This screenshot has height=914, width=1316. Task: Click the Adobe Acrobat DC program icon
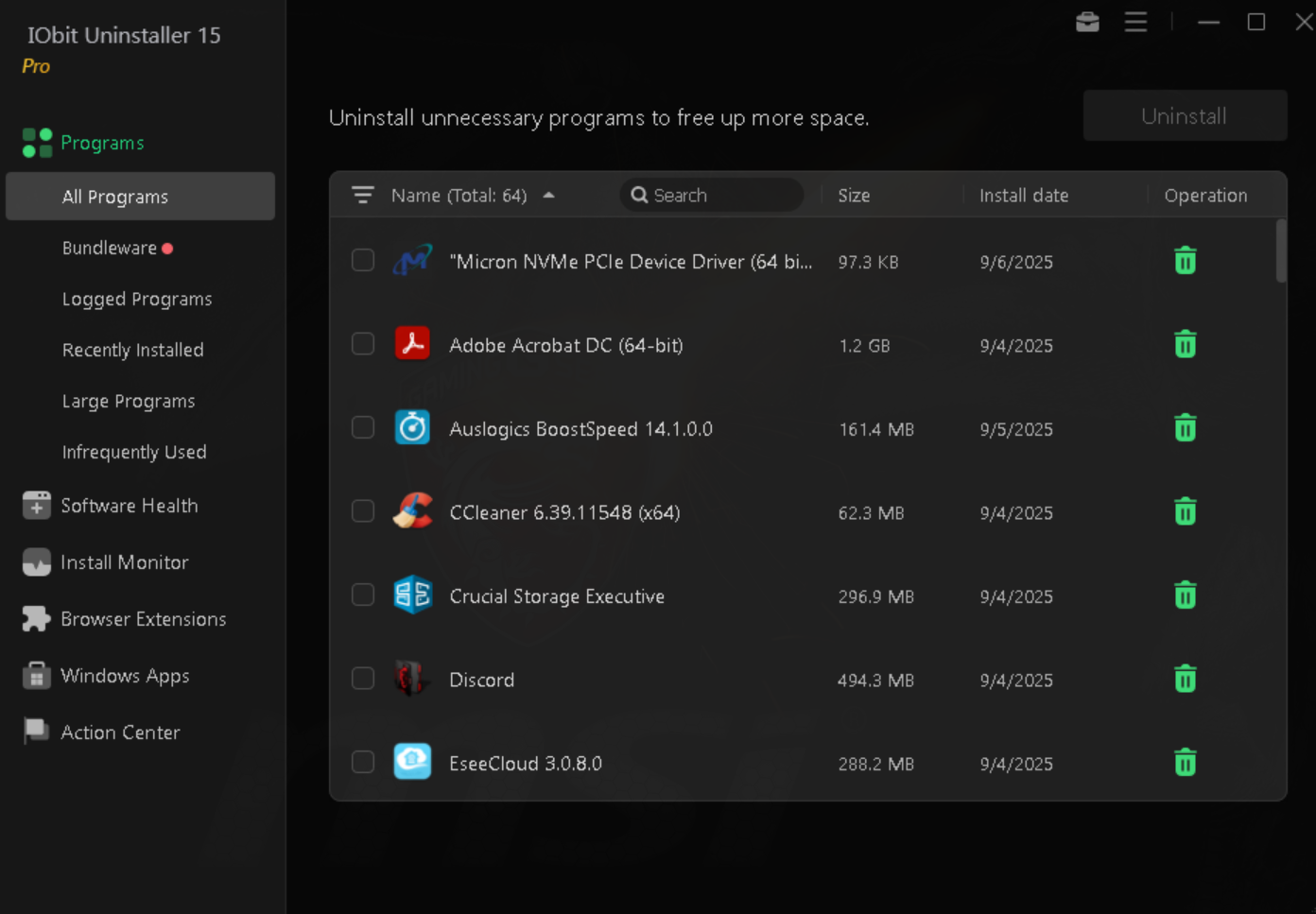(x=412, y=344)
